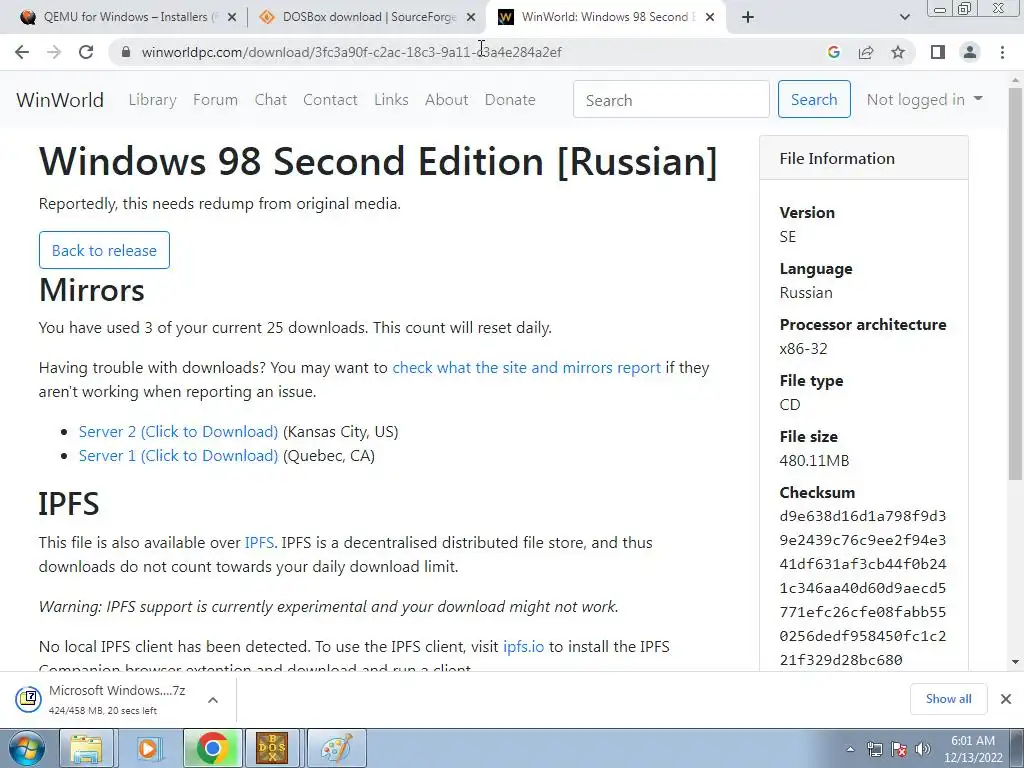
Task: Click the taskbar clock showing 6:01 AM
Action: click(x=973, y=749)
